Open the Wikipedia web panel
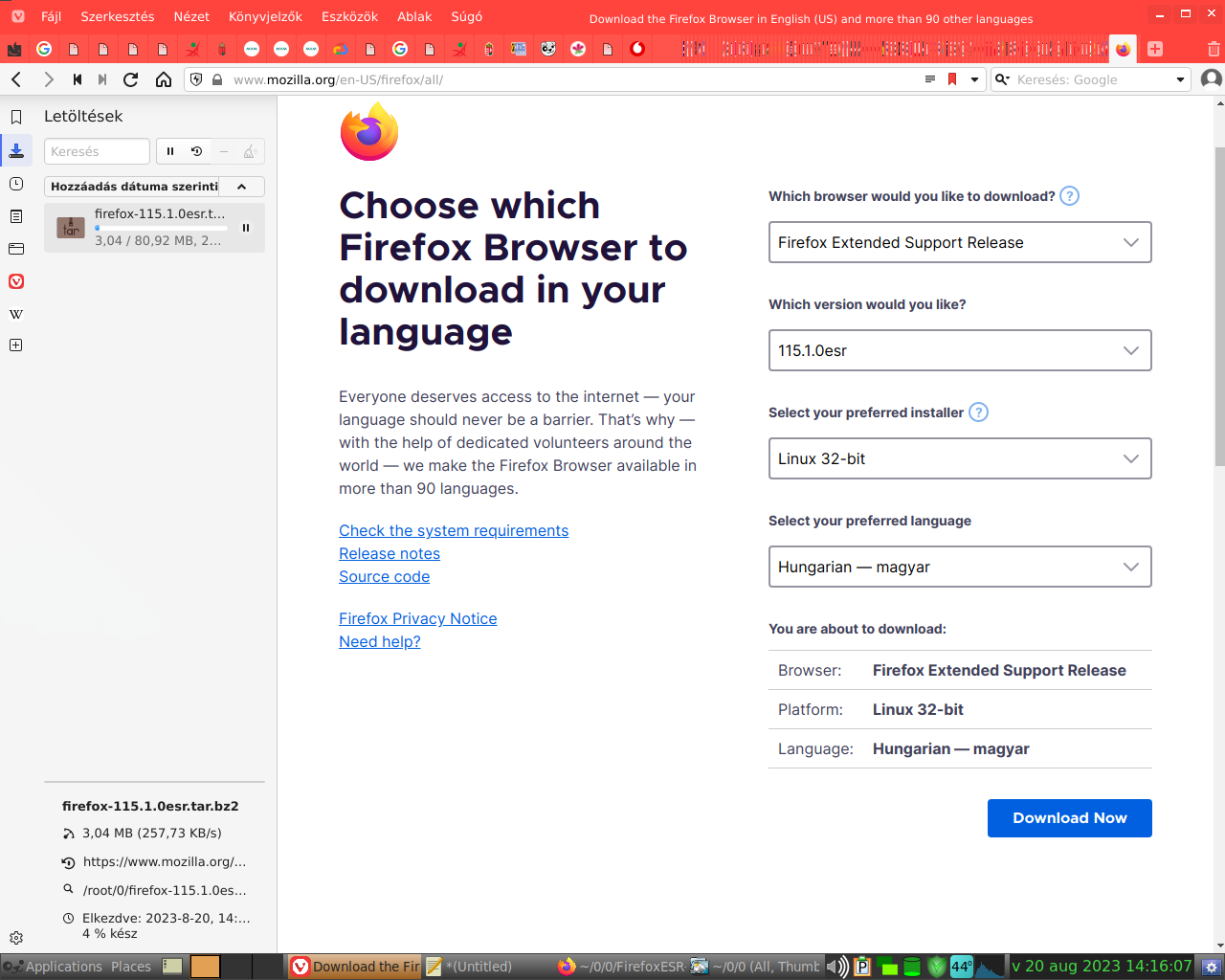The height and width of the screenshot is (980, 1225). click(x=16, y=314)
